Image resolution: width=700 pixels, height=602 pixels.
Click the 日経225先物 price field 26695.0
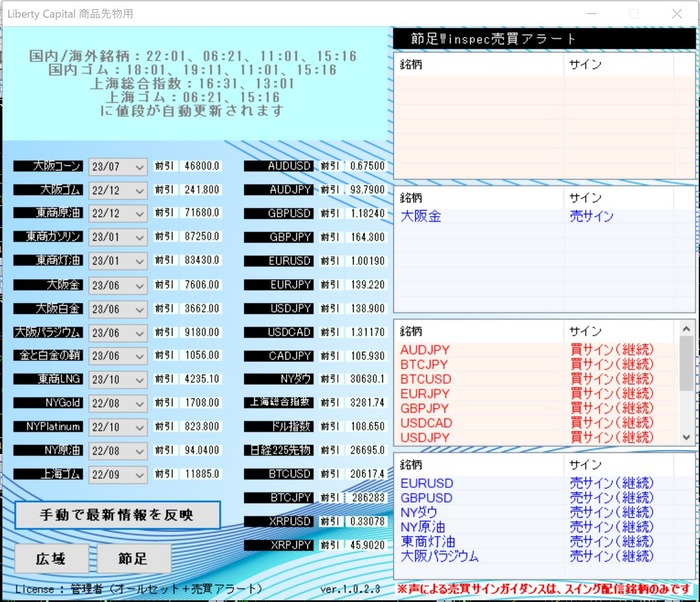pos(367,450)
